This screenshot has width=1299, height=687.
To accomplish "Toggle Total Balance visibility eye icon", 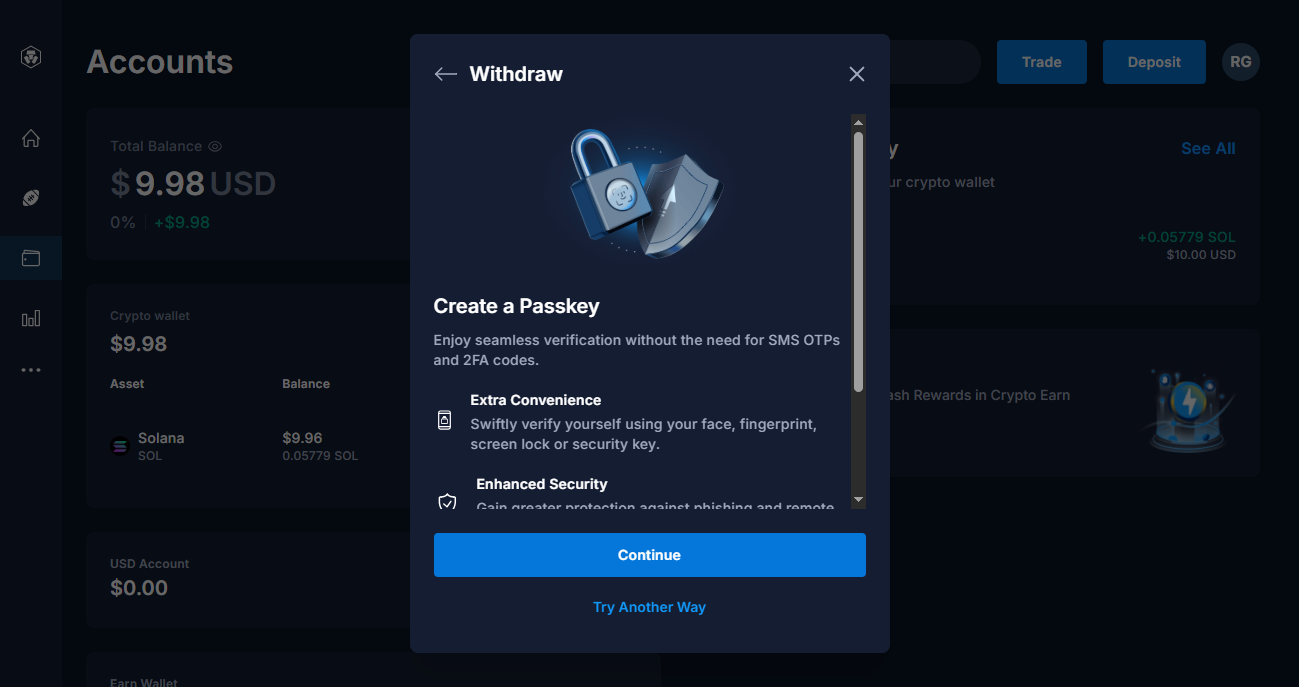I will tap(214, 146).
